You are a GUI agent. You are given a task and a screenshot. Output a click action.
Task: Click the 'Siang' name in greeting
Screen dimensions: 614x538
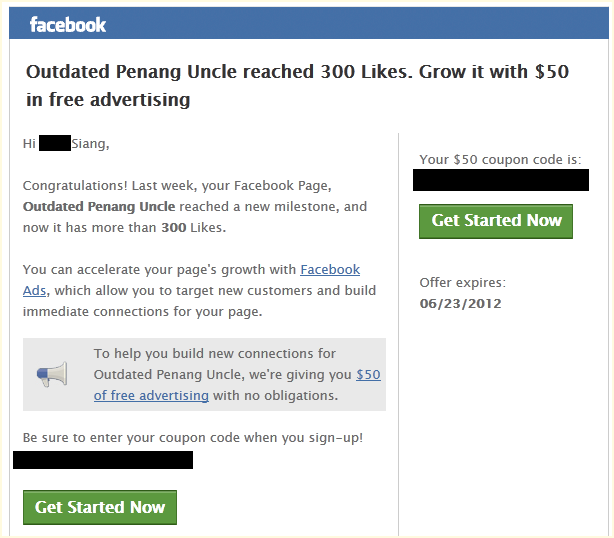pyautogui.click(x=88, y=143)
